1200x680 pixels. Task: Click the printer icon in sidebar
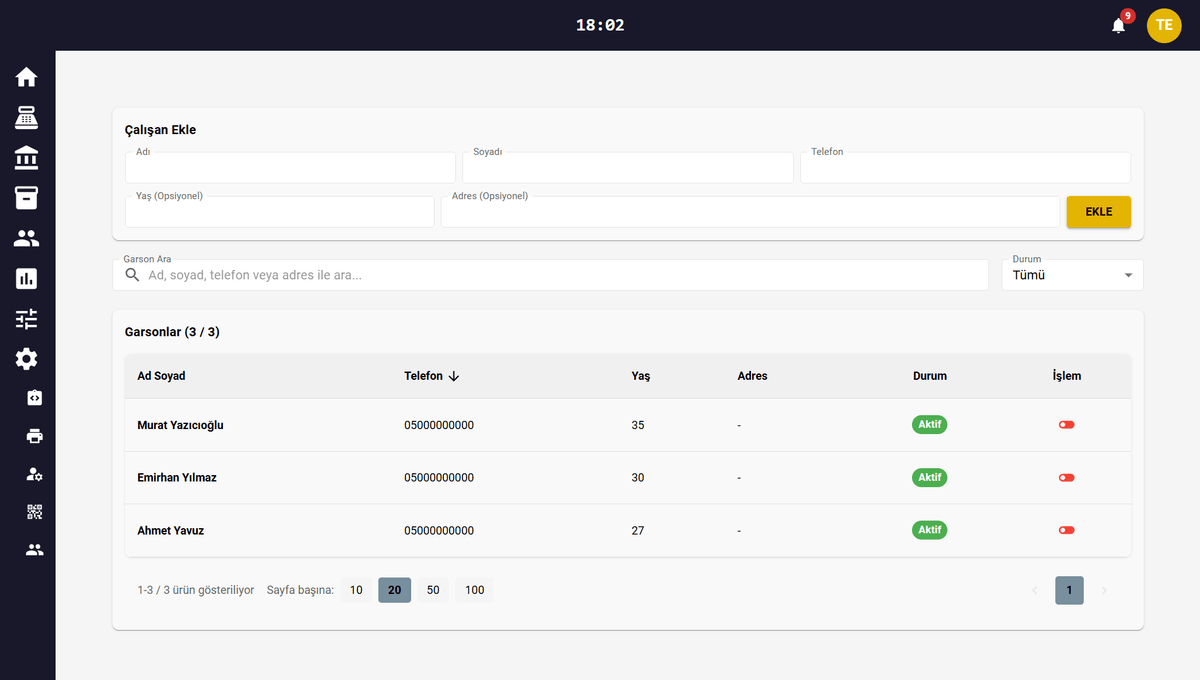(35, 436)
